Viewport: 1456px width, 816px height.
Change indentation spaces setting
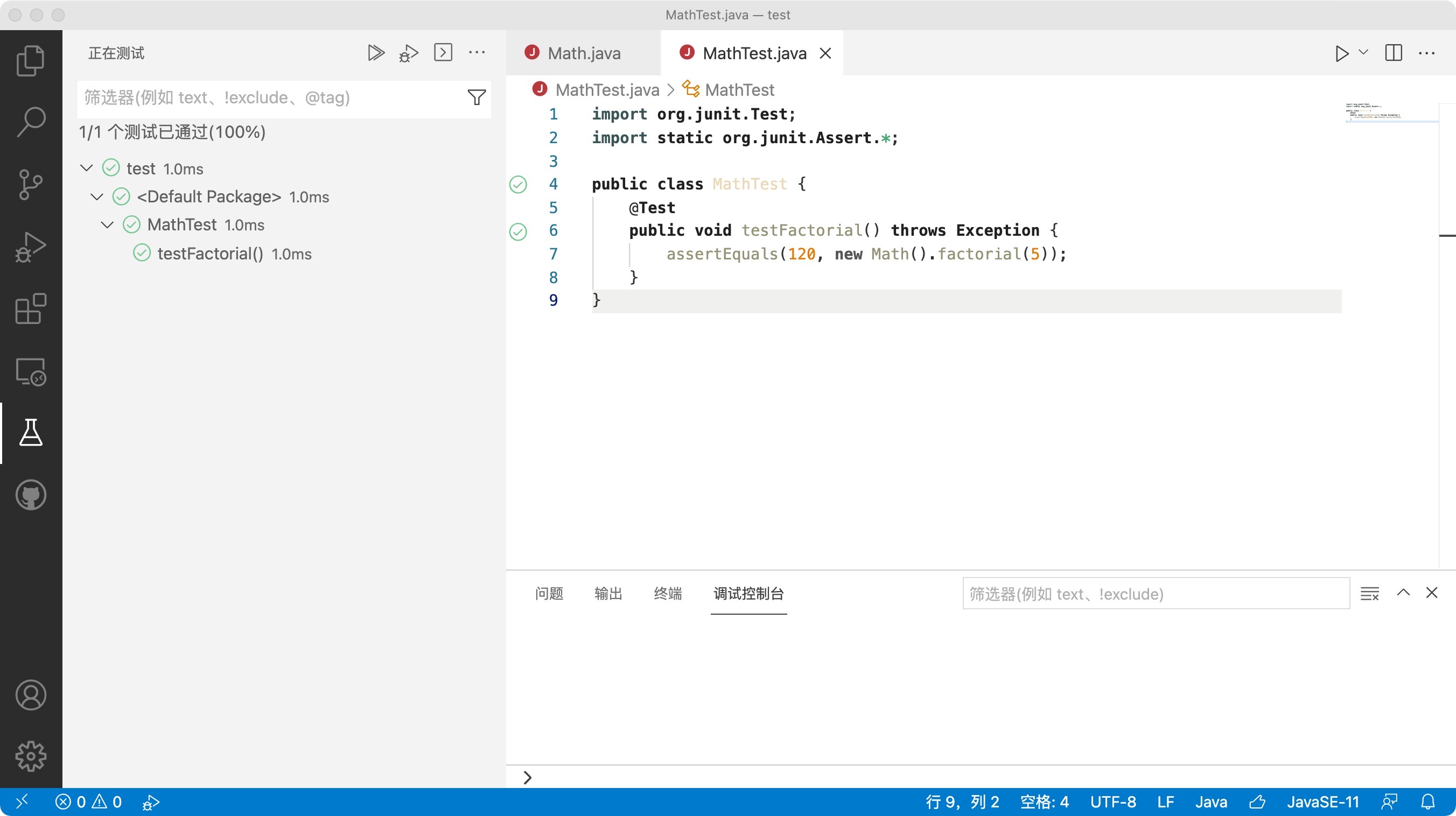1044,802
